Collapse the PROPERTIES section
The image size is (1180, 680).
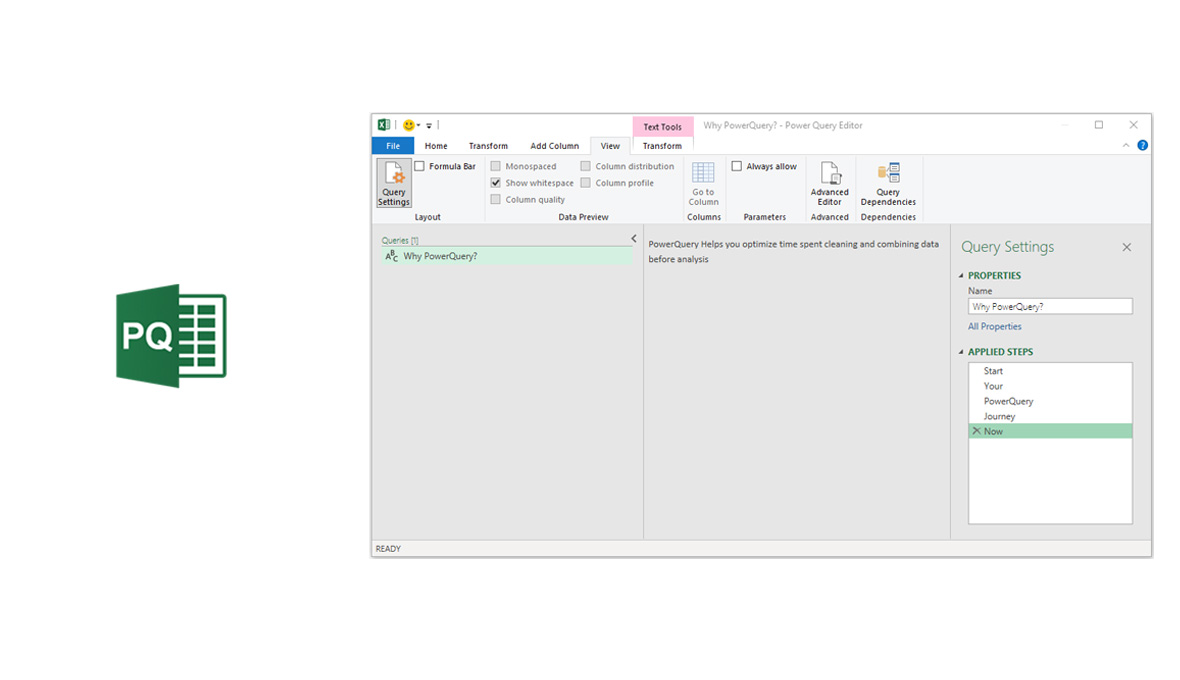[x=962, y=276]
